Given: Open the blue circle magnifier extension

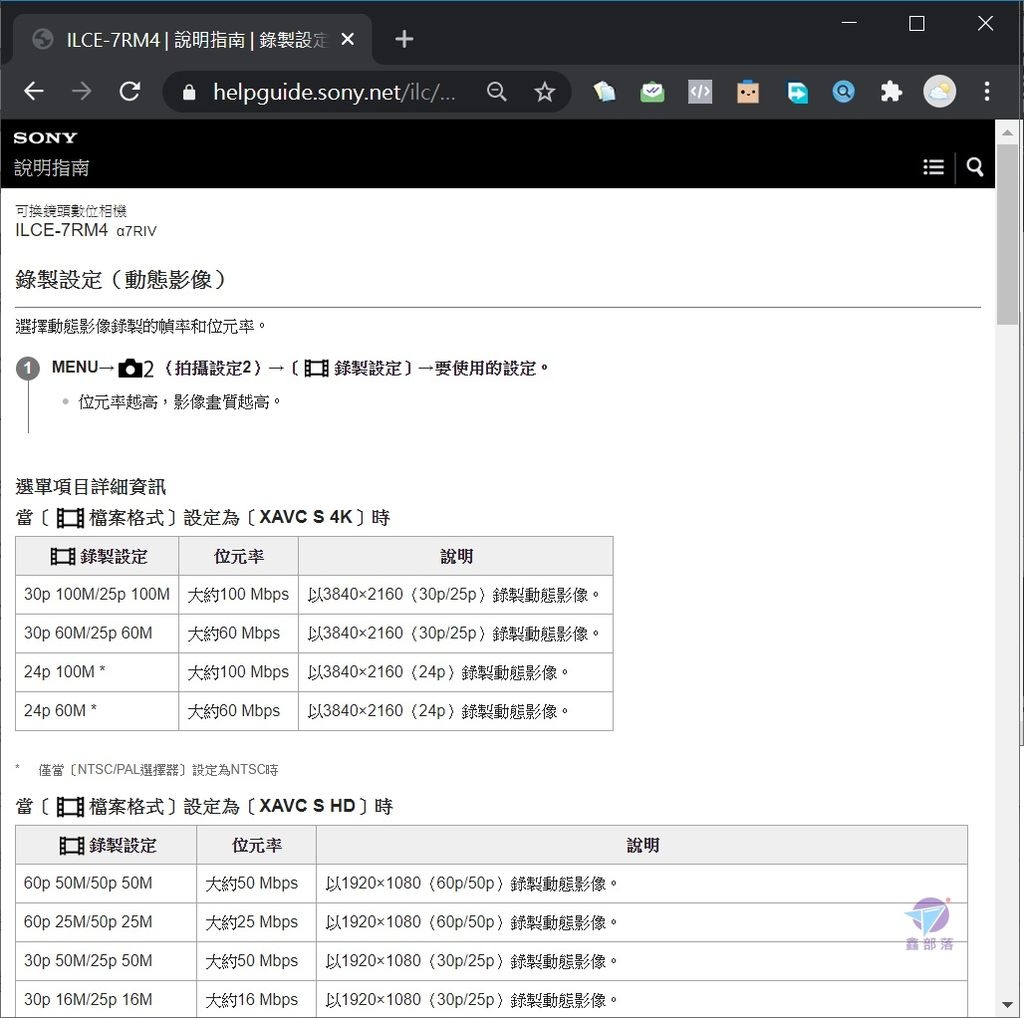Looking at the screenshot, I should pyautogui.click(x=843, y=92).
